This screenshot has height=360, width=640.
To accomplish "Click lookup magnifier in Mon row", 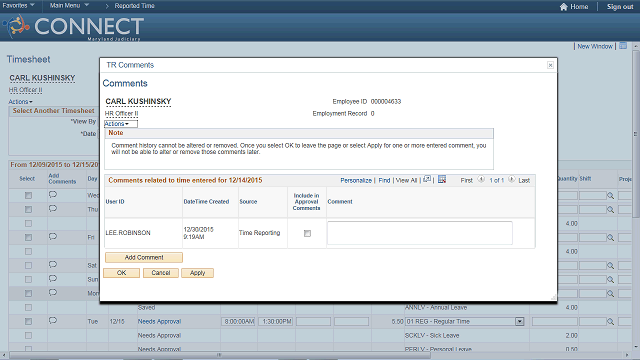I will coord(610,293).
